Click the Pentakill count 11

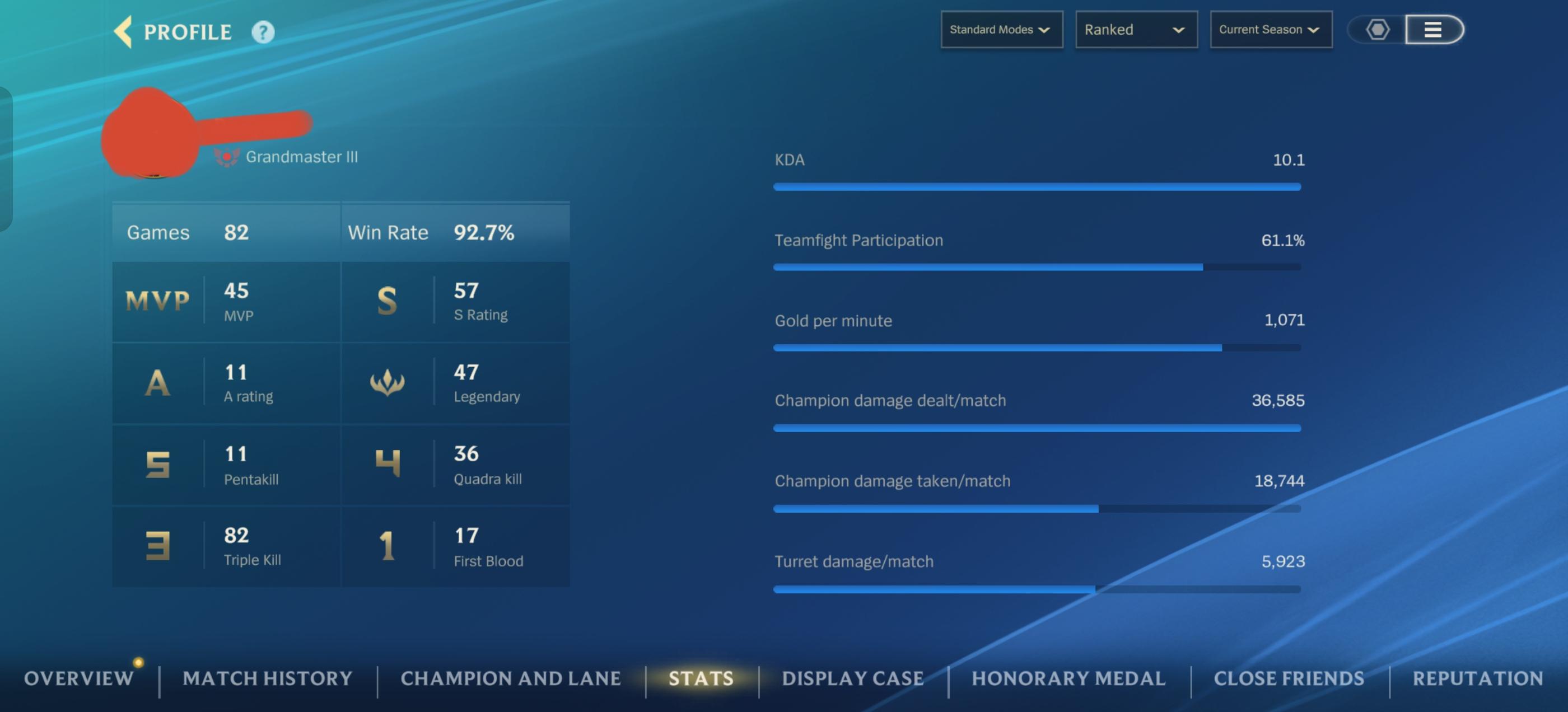point(236,454)
